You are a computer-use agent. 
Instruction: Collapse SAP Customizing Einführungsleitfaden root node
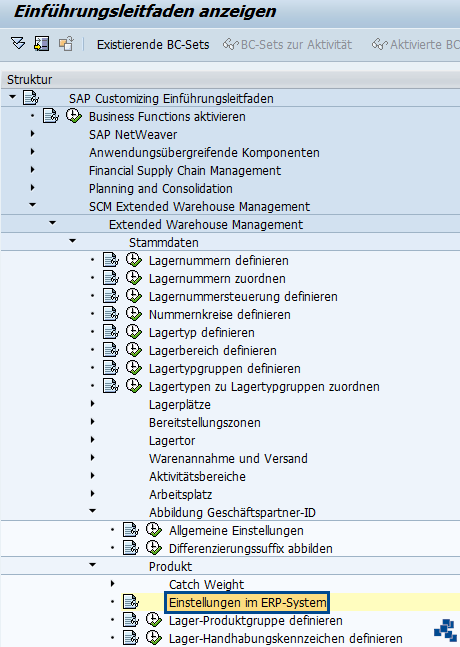[12, 97]
